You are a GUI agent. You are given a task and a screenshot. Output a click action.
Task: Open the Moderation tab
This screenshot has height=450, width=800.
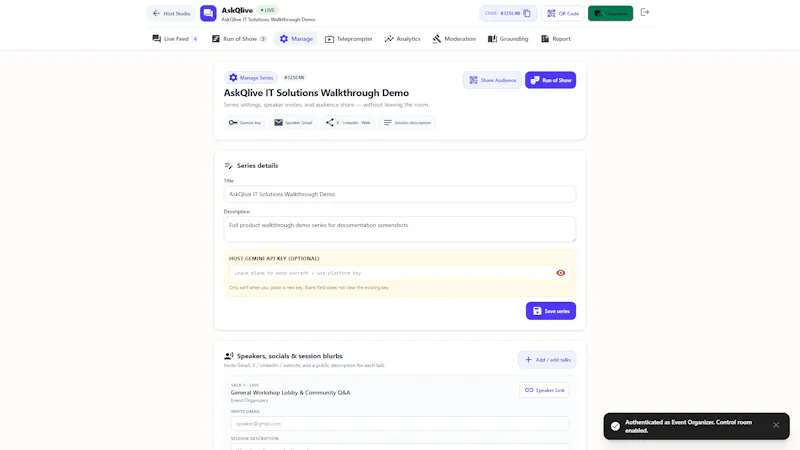454,39
